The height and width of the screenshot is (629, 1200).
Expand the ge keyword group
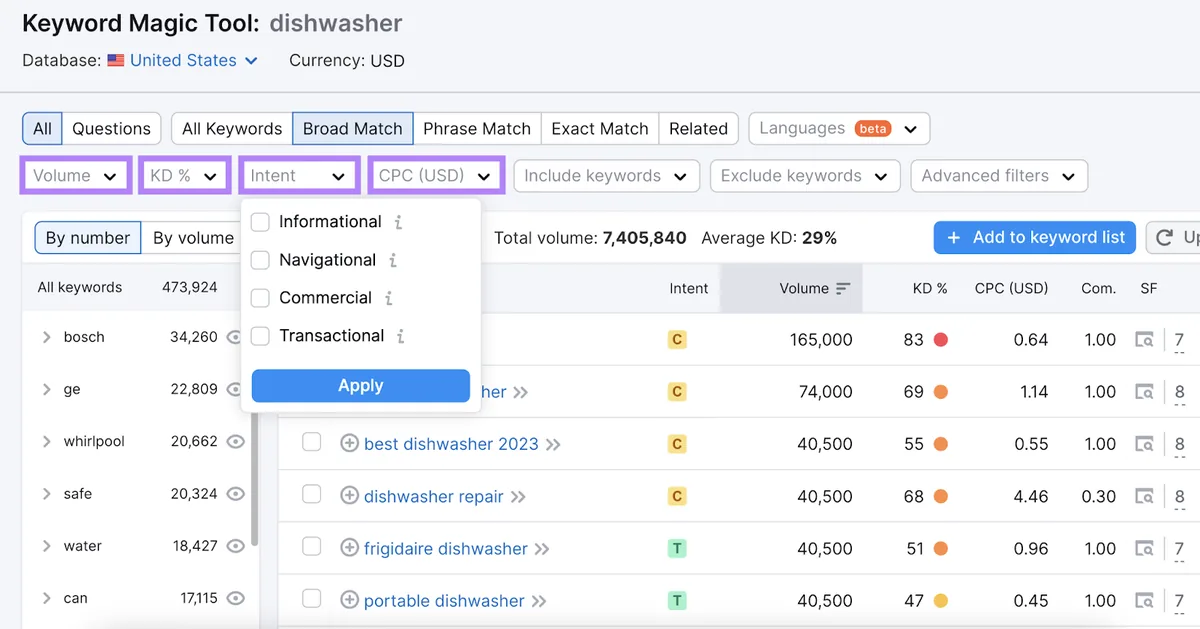46,389
